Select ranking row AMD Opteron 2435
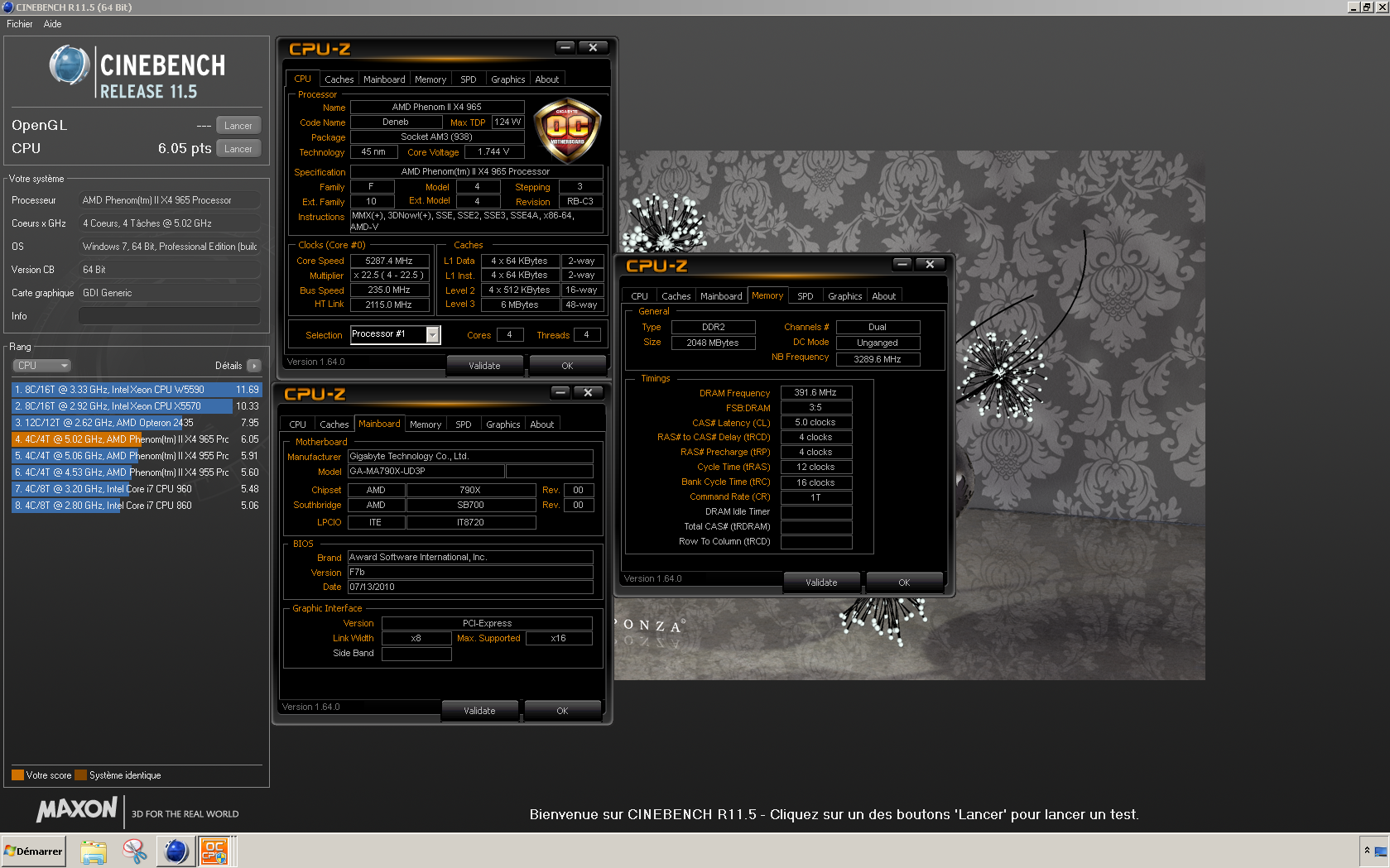The width and height of the screenshot is (1390, 868). (x=137, y=423)
